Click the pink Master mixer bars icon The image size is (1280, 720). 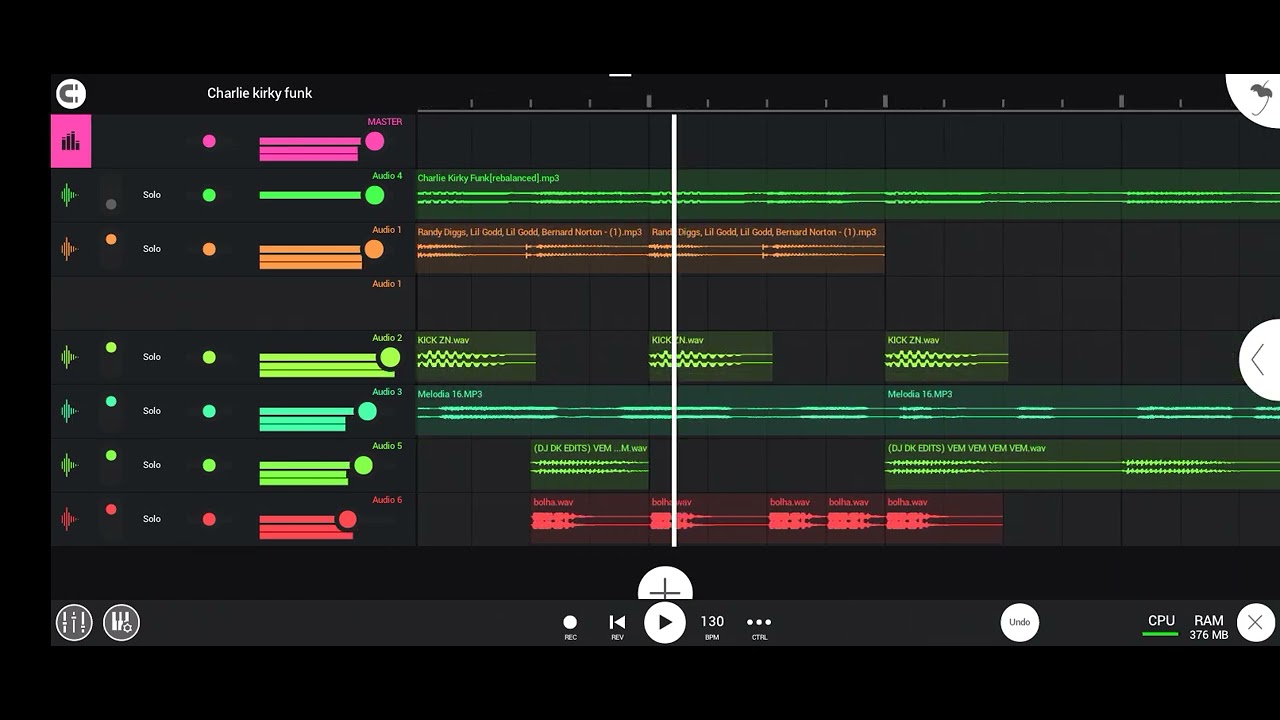click(x=71, y=141)
